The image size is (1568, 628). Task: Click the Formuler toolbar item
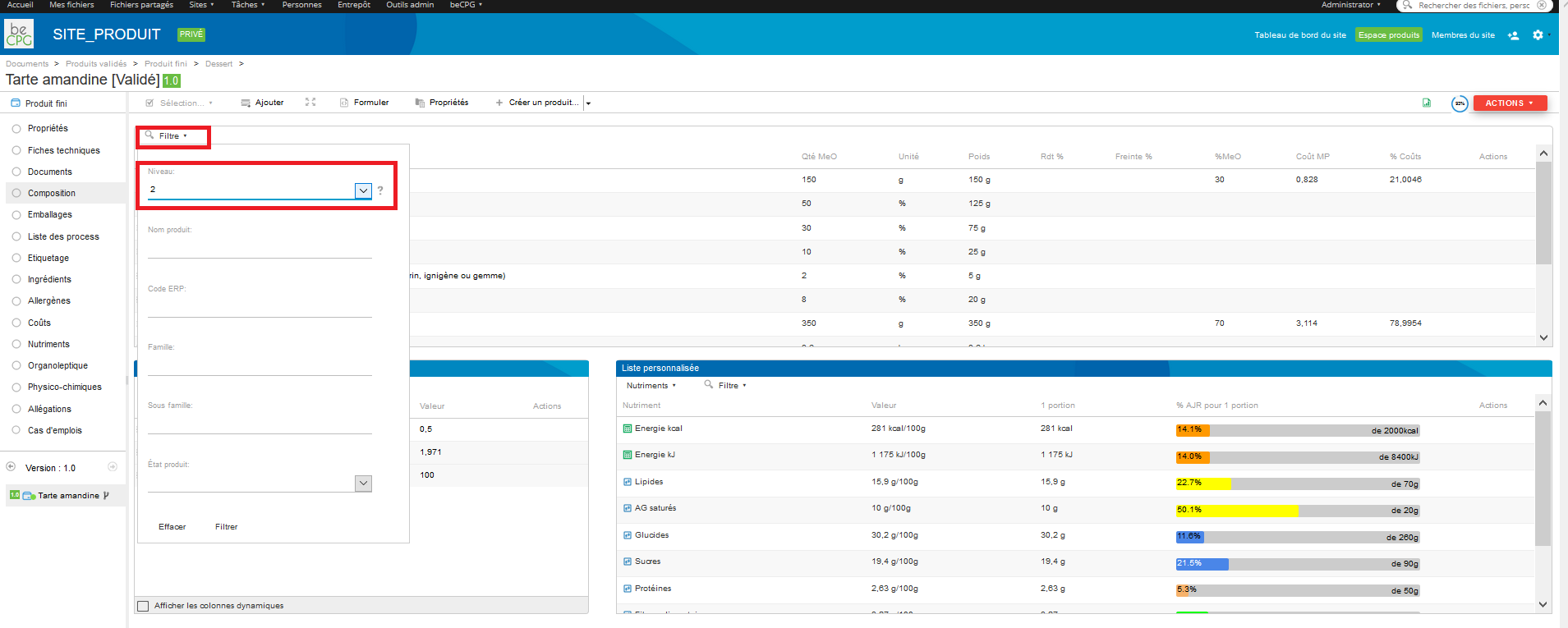coord(364,103)
